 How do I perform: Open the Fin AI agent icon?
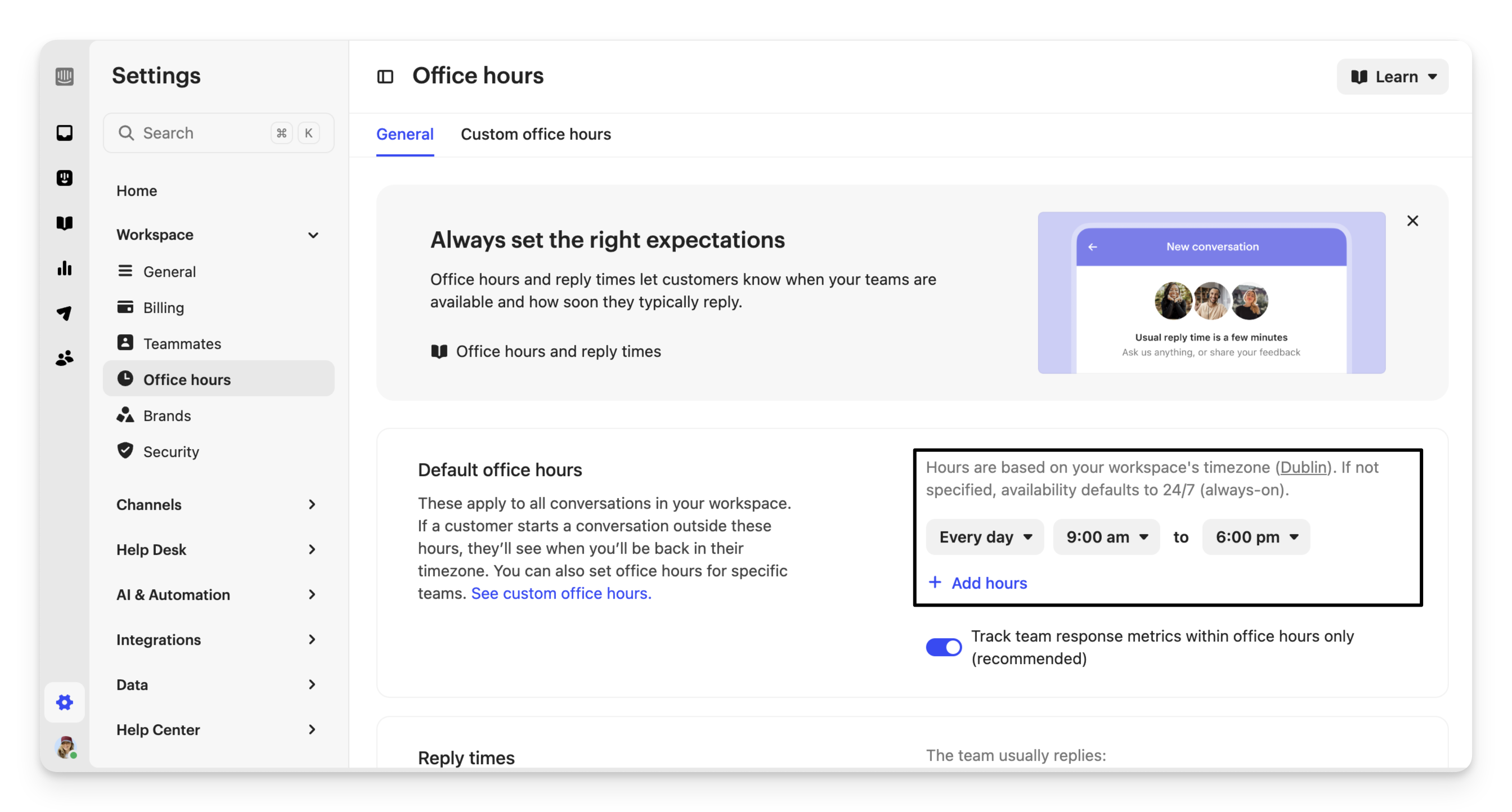coord(65,178)
